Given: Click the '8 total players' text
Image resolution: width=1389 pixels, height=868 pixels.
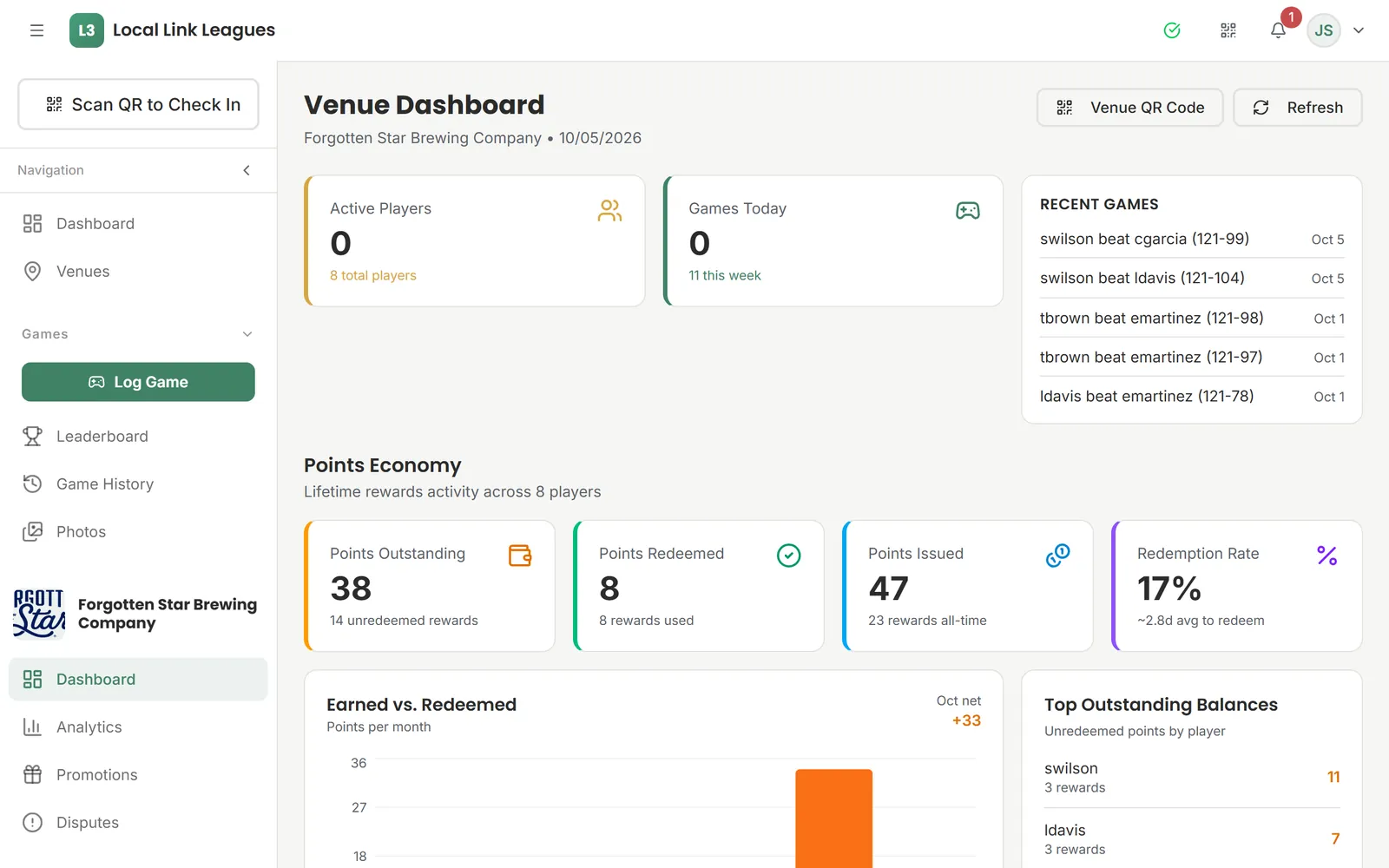Looking at the screenshot, I should click(373, 275).
